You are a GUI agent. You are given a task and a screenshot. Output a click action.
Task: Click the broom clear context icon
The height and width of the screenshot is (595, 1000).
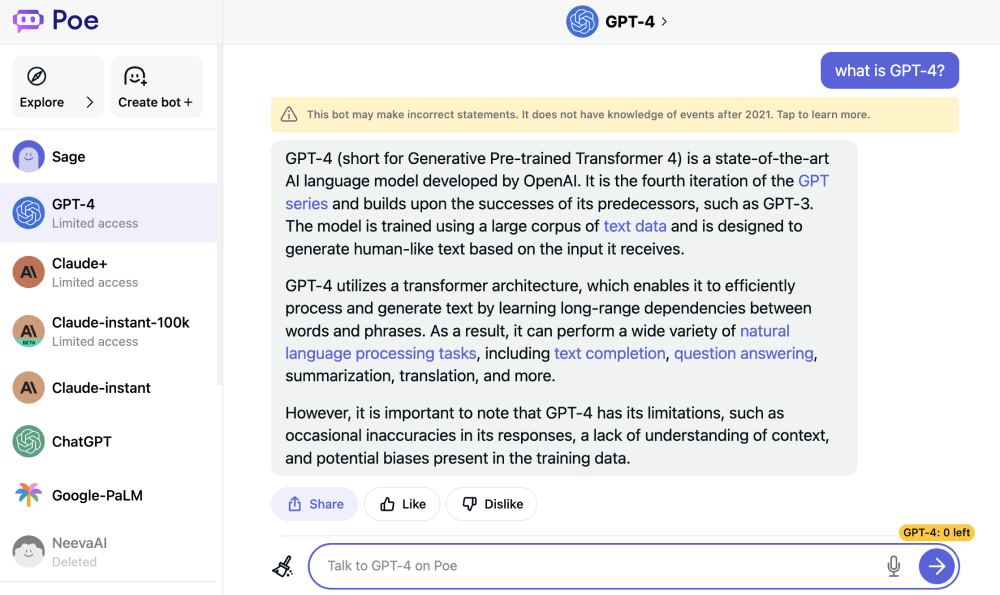[x=283, y=566]
